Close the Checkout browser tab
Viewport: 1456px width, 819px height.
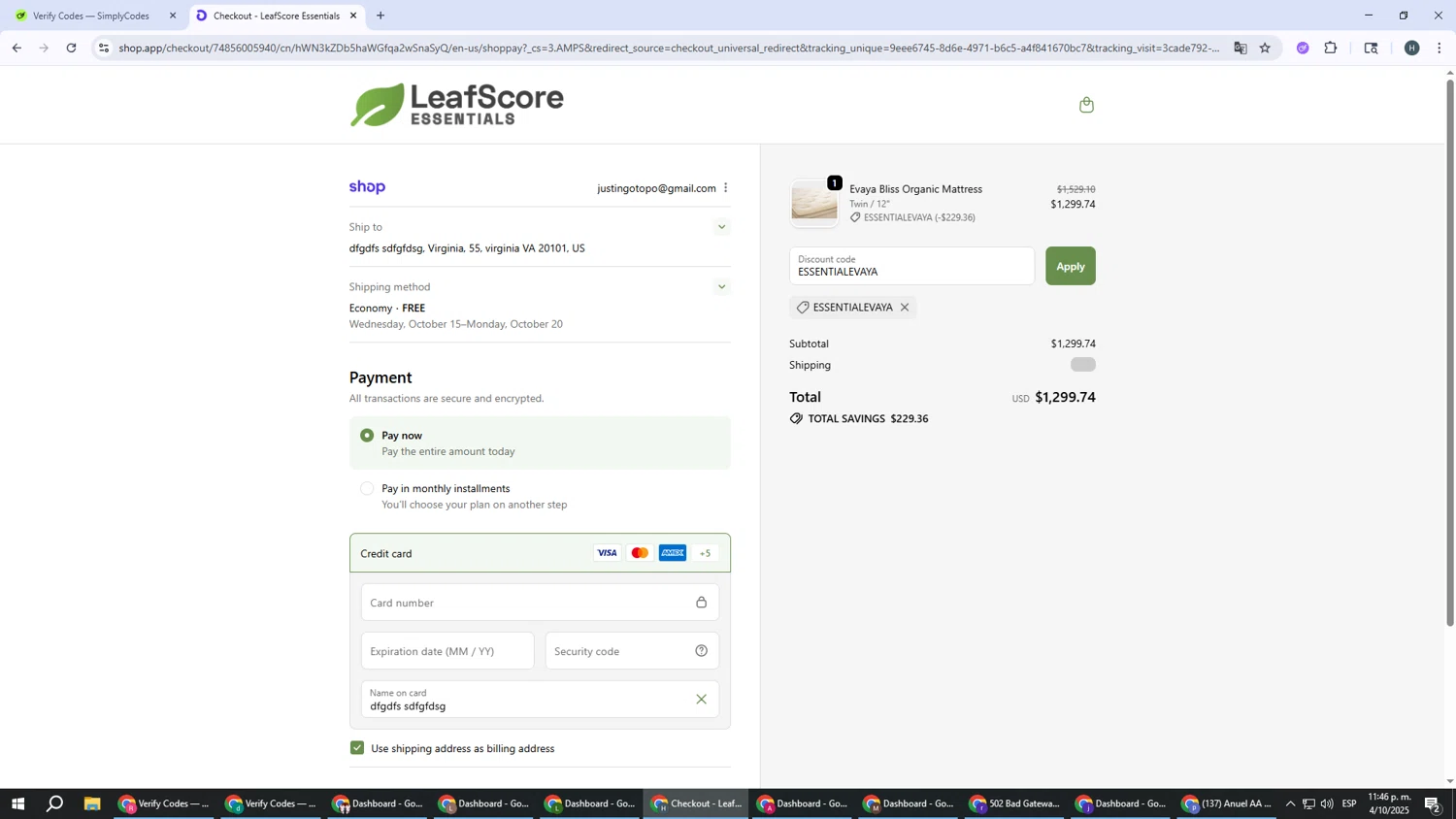point(353,16)
